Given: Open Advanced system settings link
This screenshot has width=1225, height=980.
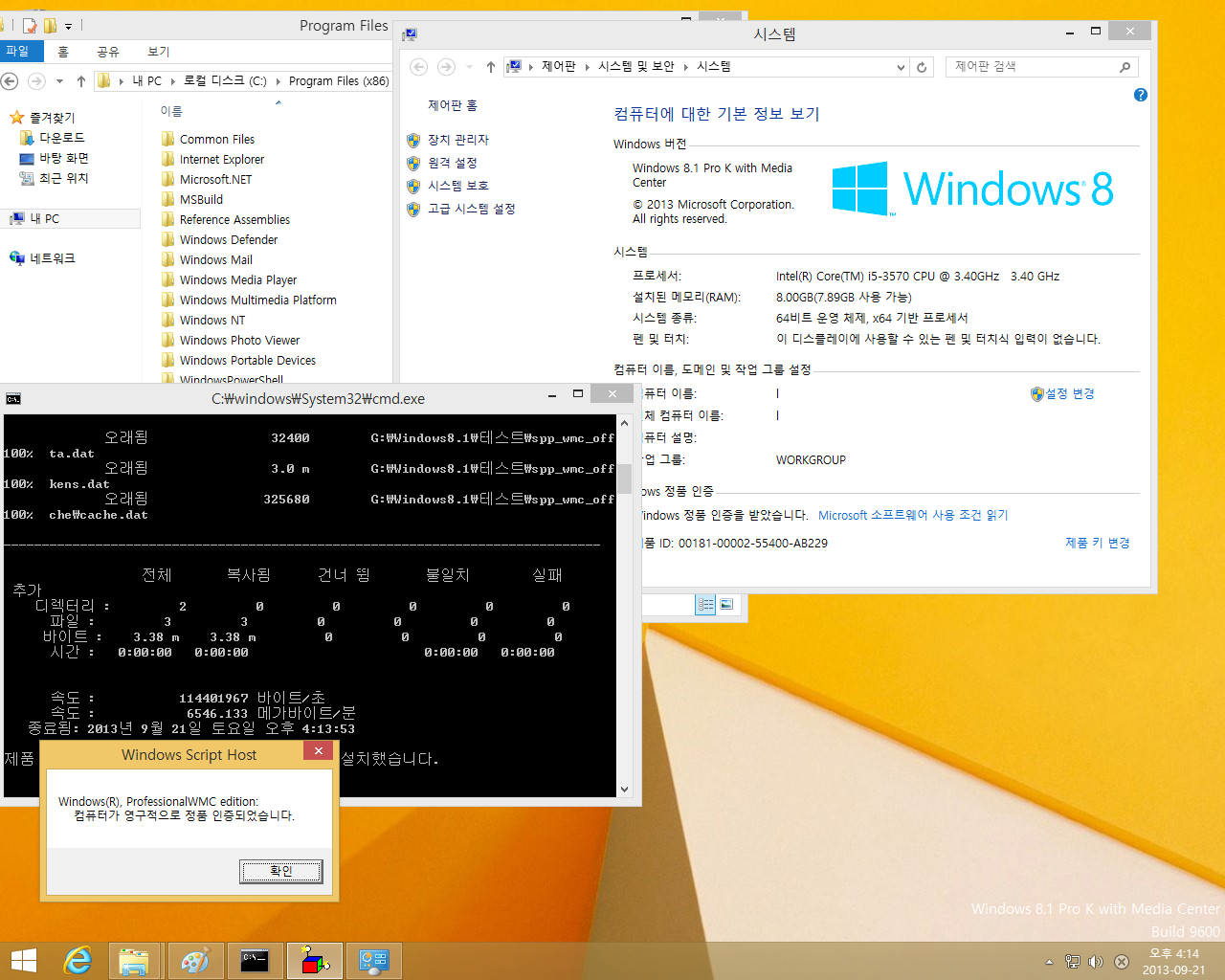Looking at the screenshot, I should pos(472,209).
